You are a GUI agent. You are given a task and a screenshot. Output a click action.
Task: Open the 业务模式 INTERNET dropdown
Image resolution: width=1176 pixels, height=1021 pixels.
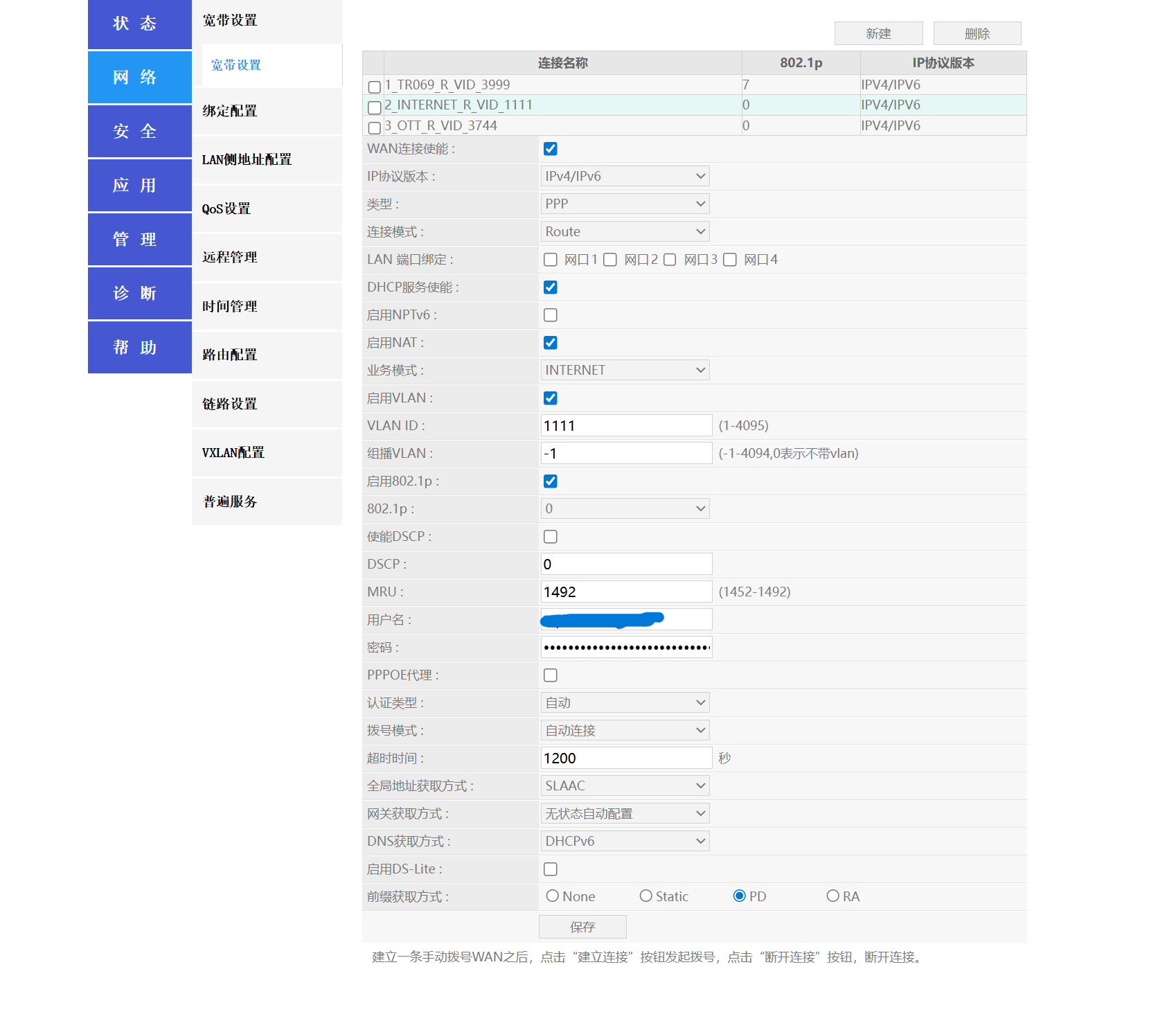625,371
